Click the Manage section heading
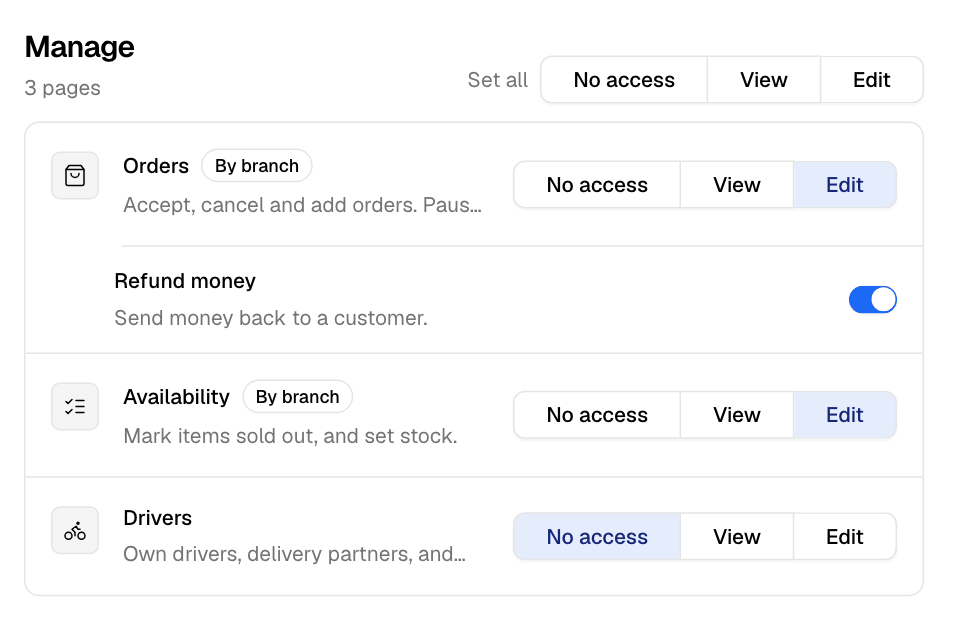The image size is (960, 640). 80,47
